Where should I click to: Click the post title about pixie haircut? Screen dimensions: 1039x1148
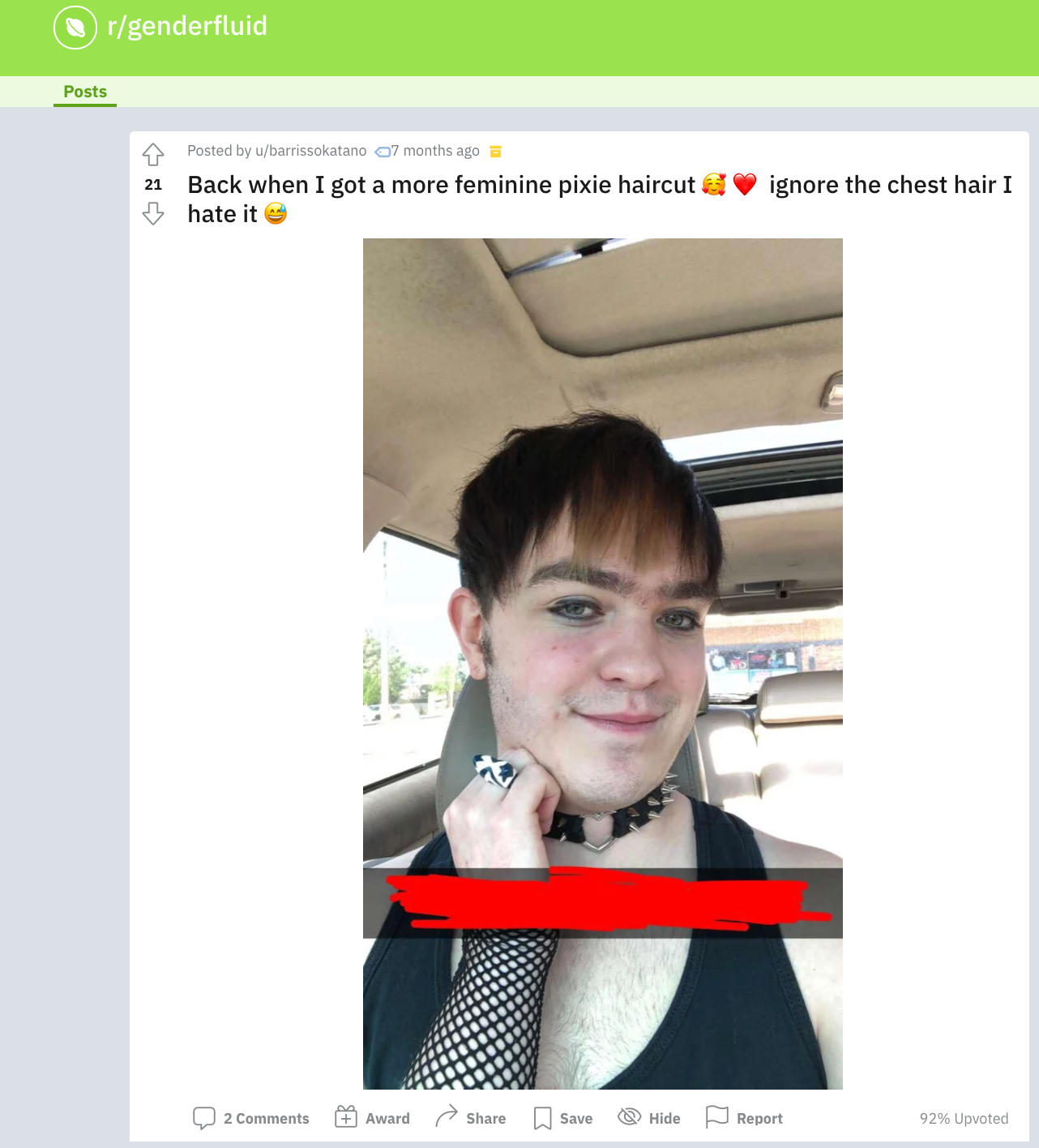[x=600, y=199]
